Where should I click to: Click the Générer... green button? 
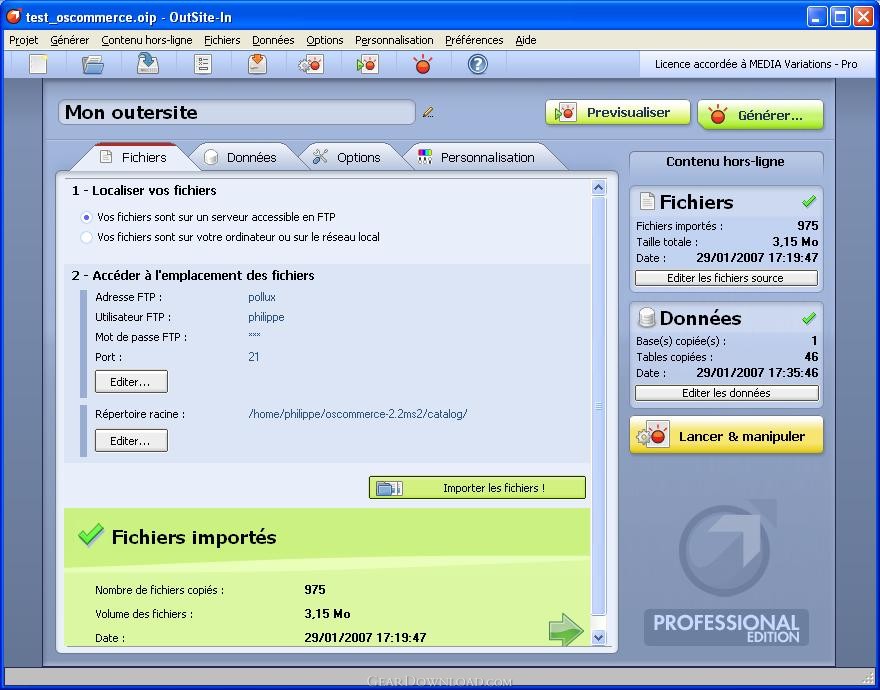(760, 115)
